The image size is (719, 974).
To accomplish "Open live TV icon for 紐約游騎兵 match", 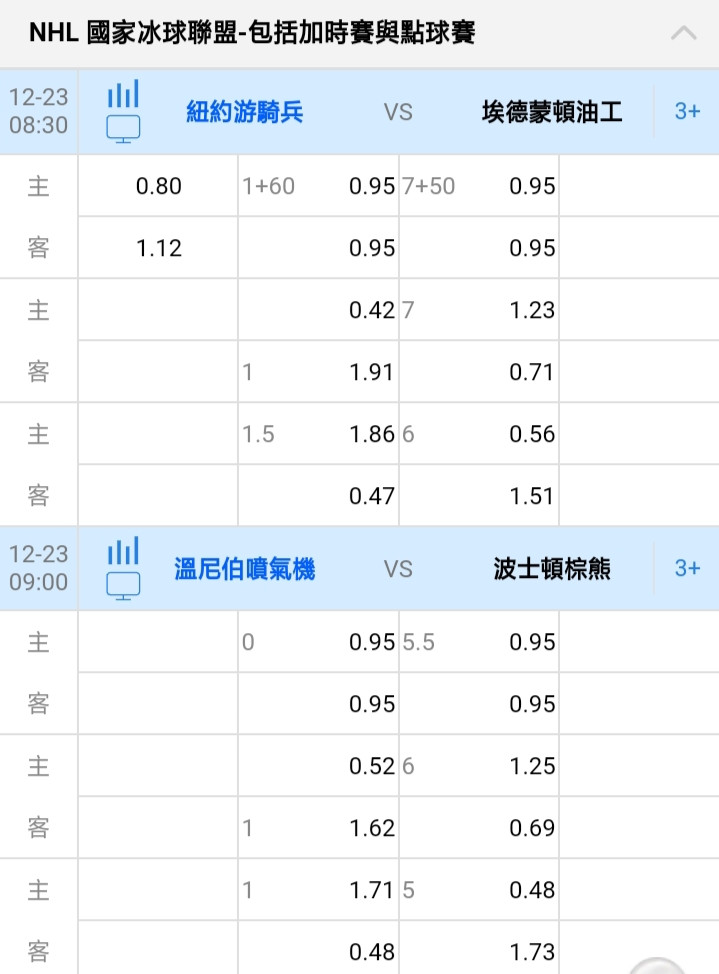I will (x=123, y=129).
